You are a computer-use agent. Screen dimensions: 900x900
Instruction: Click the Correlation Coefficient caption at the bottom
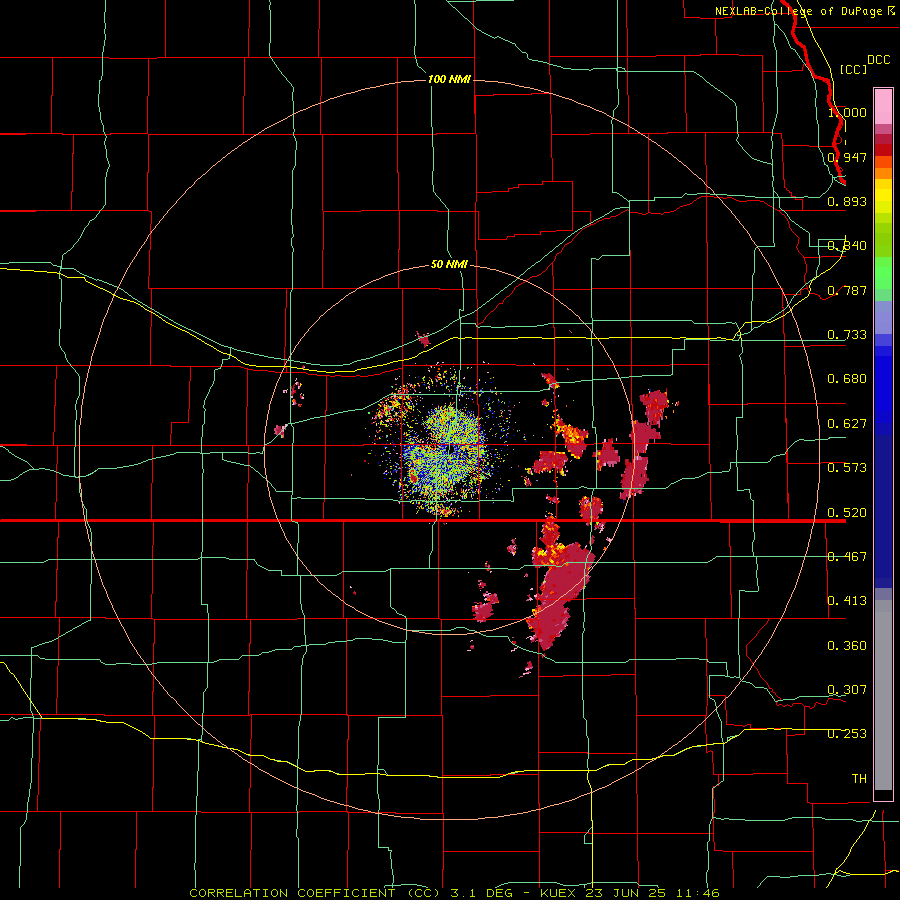pos(454,893)
